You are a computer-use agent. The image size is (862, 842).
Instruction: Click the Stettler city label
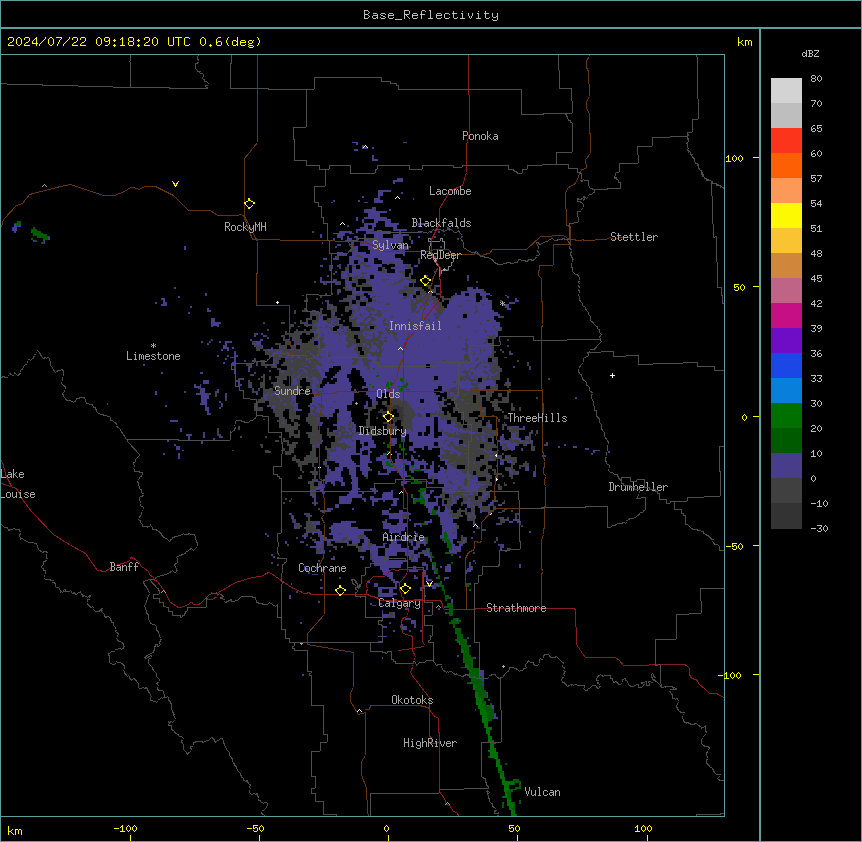pos(634,237)
